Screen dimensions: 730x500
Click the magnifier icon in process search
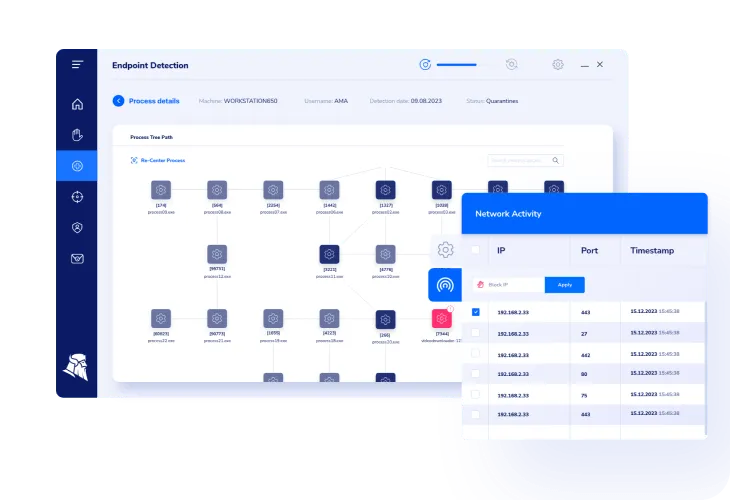(555, 161)
